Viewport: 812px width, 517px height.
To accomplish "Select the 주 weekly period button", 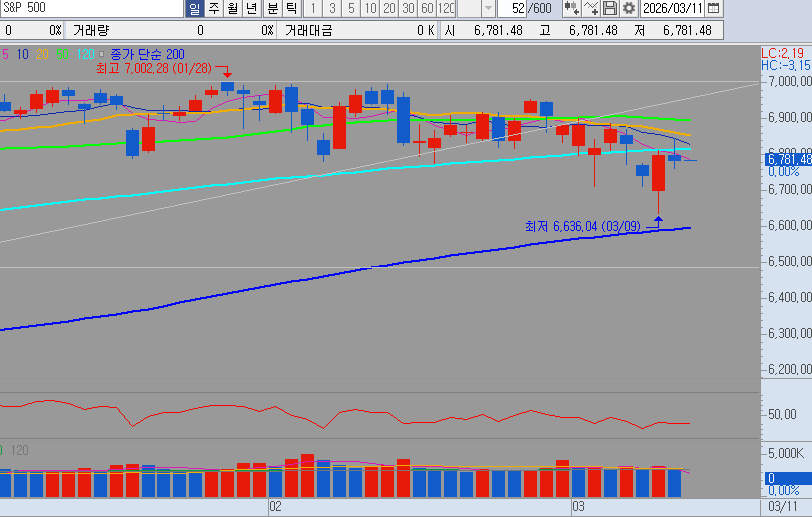I will (x=214, y=8).
